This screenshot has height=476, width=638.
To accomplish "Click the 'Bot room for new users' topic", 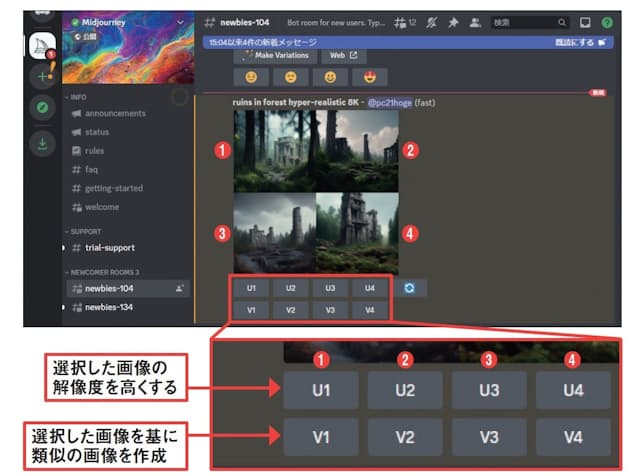I will [x=336, y=23].
